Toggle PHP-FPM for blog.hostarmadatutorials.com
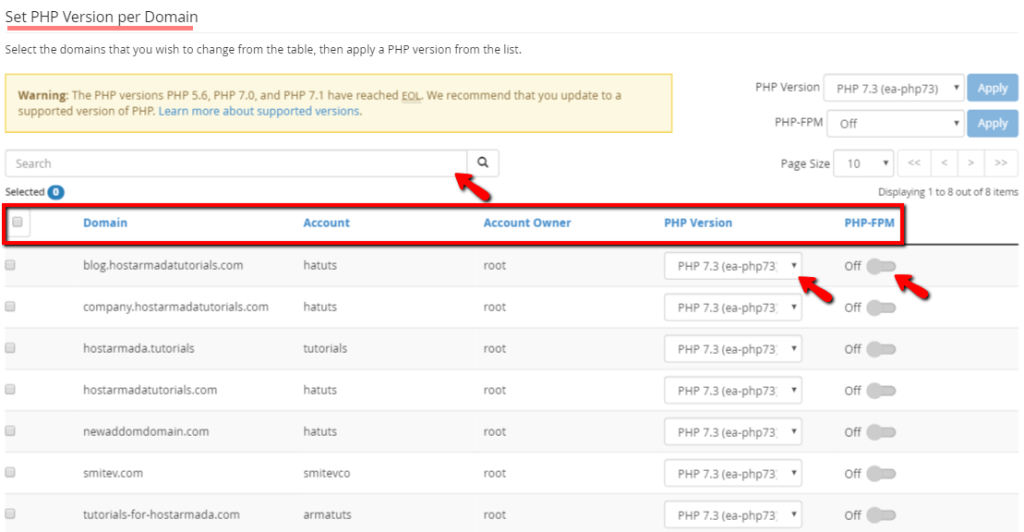The height and width of the screenshot is (532, 1024). pyautogui.click(x=881, y=266)
